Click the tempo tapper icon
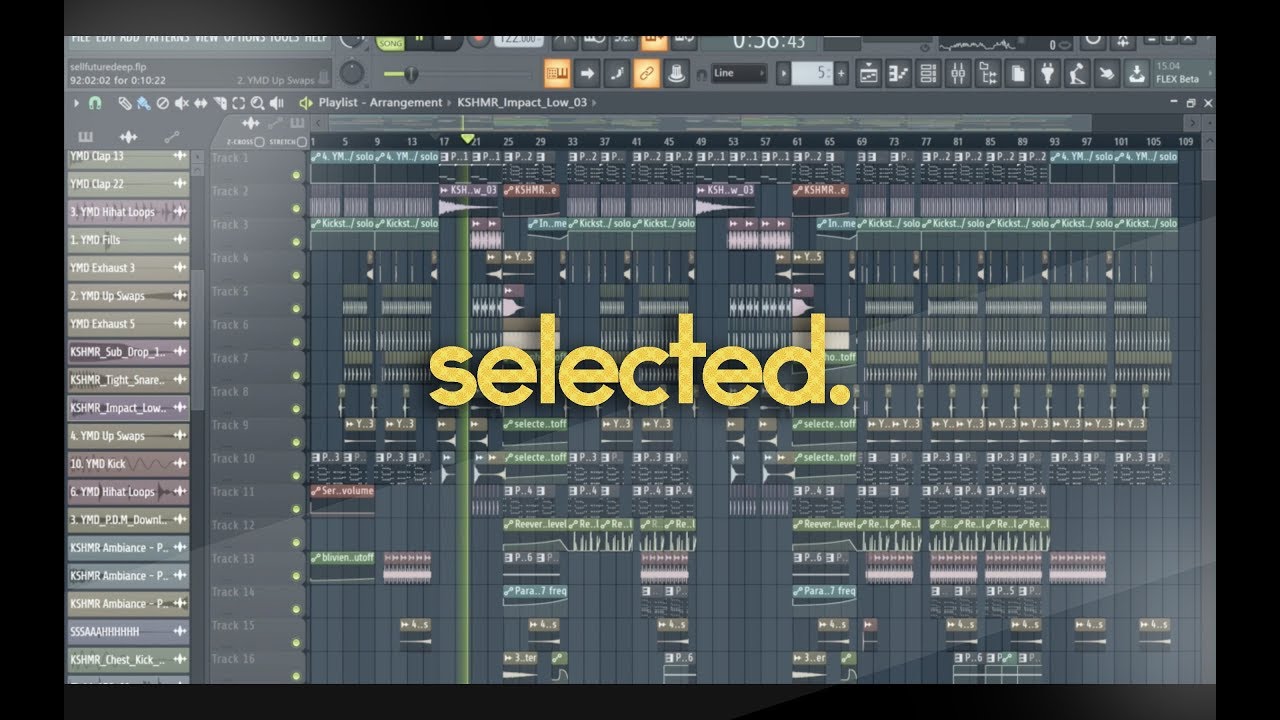The height and width of the screenshot is (720, 1280). 1078,73
